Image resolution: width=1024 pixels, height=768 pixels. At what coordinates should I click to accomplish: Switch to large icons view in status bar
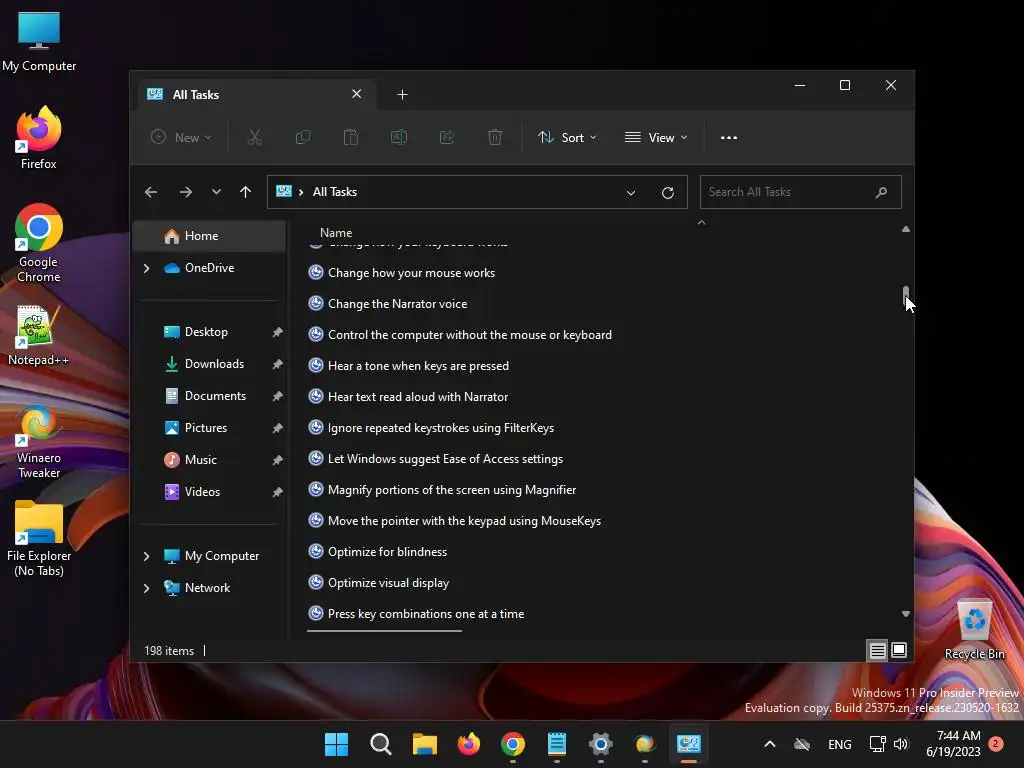899,650
